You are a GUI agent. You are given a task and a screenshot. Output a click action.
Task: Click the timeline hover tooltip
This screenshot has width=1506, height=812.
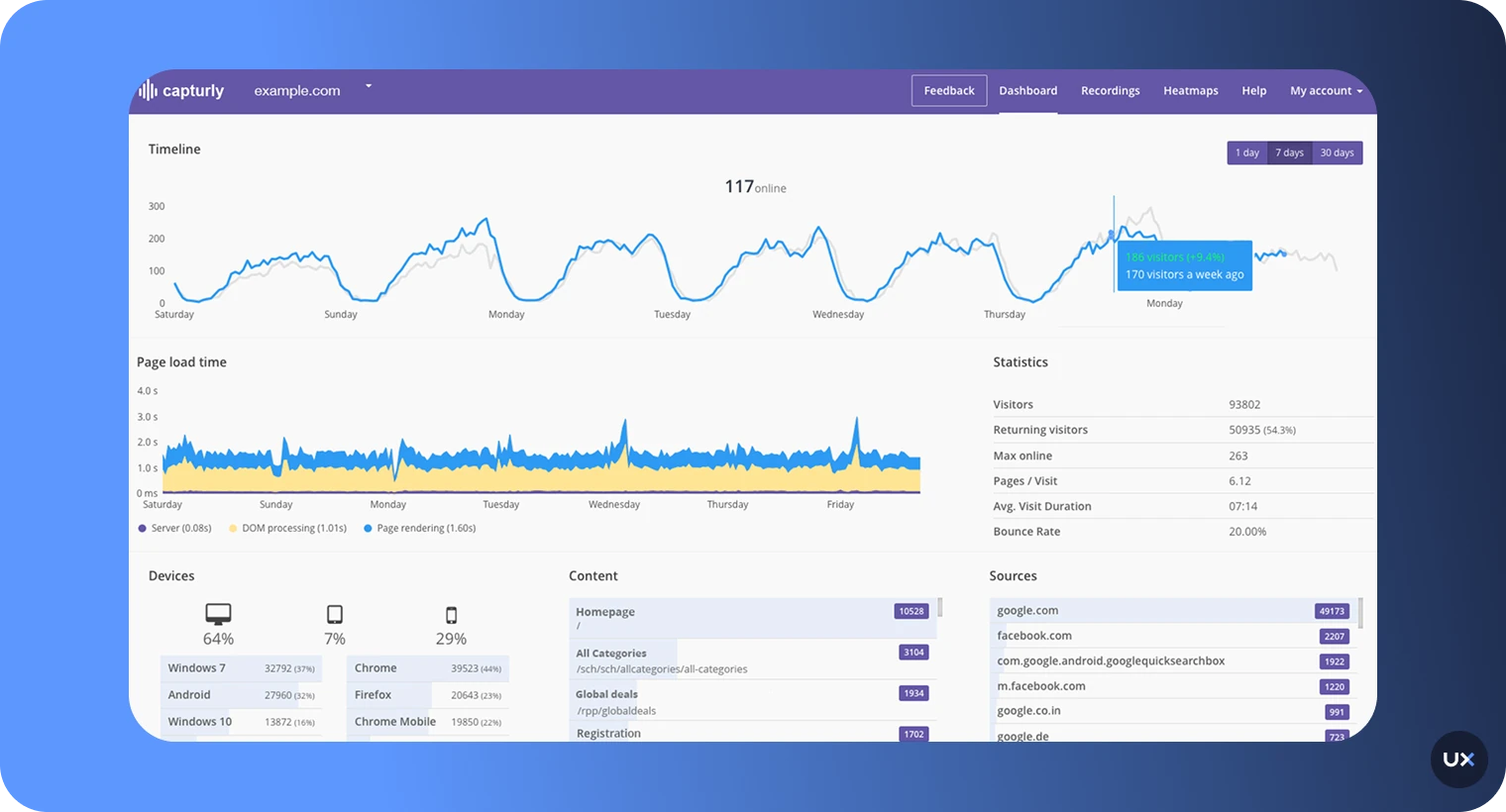(1184, 265)
